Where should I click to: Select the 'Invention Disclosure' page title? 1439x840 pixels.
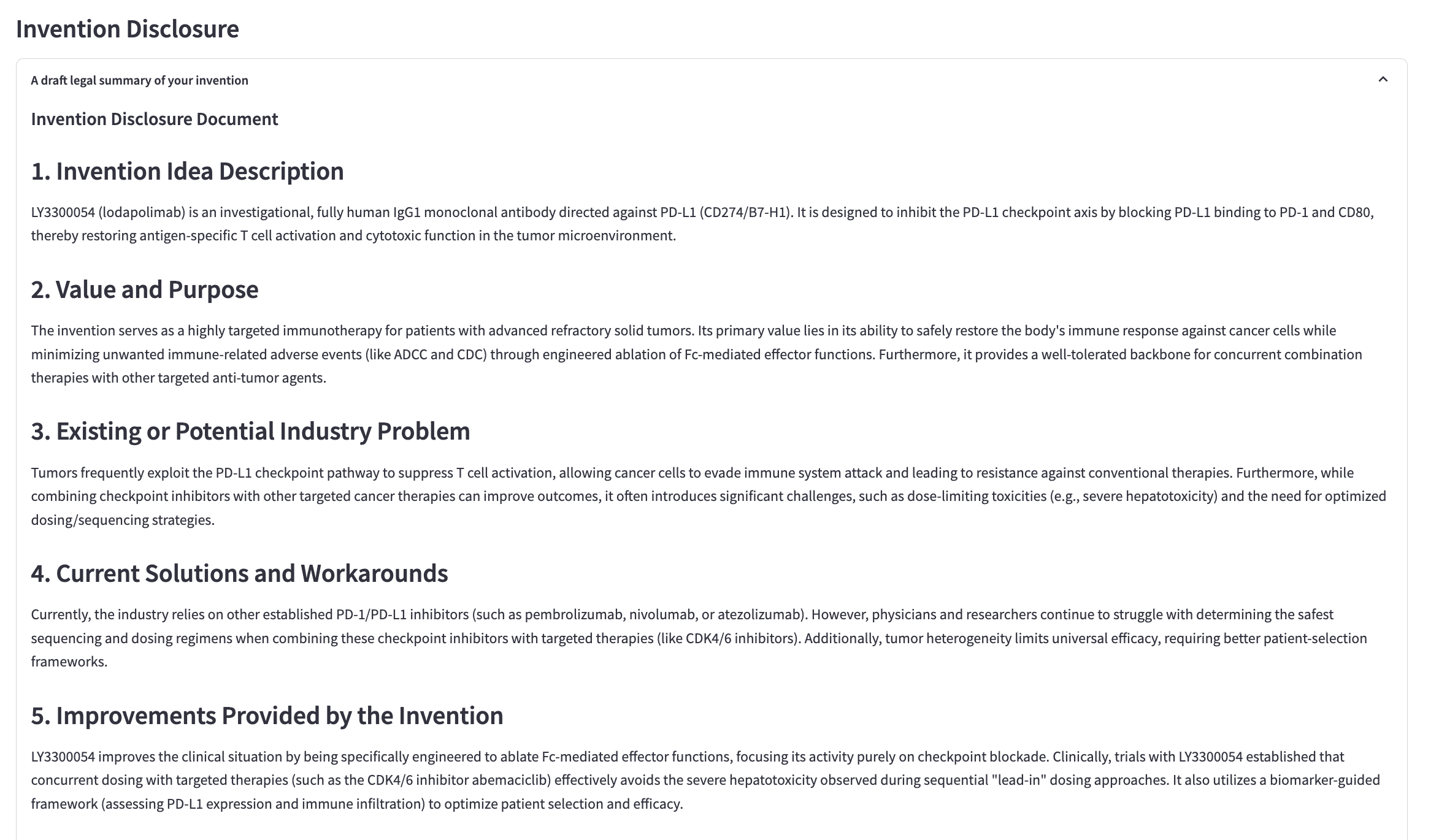(128, 28)
